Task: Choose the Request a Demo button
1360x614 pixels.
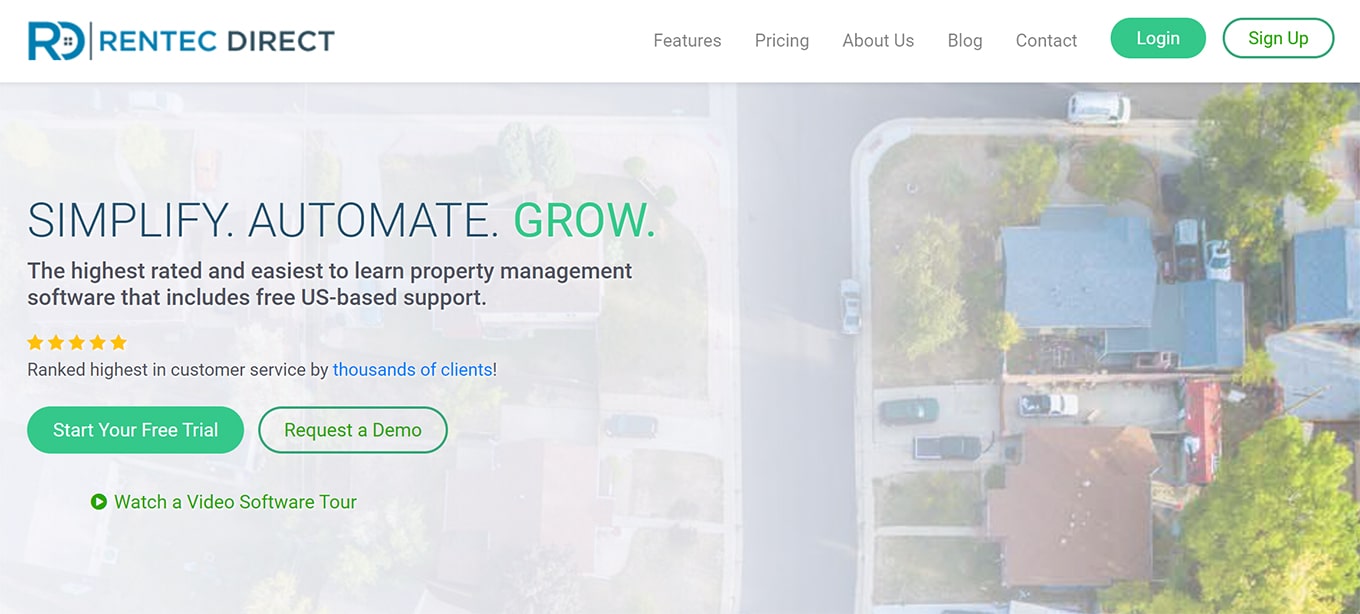Action: 353,430
